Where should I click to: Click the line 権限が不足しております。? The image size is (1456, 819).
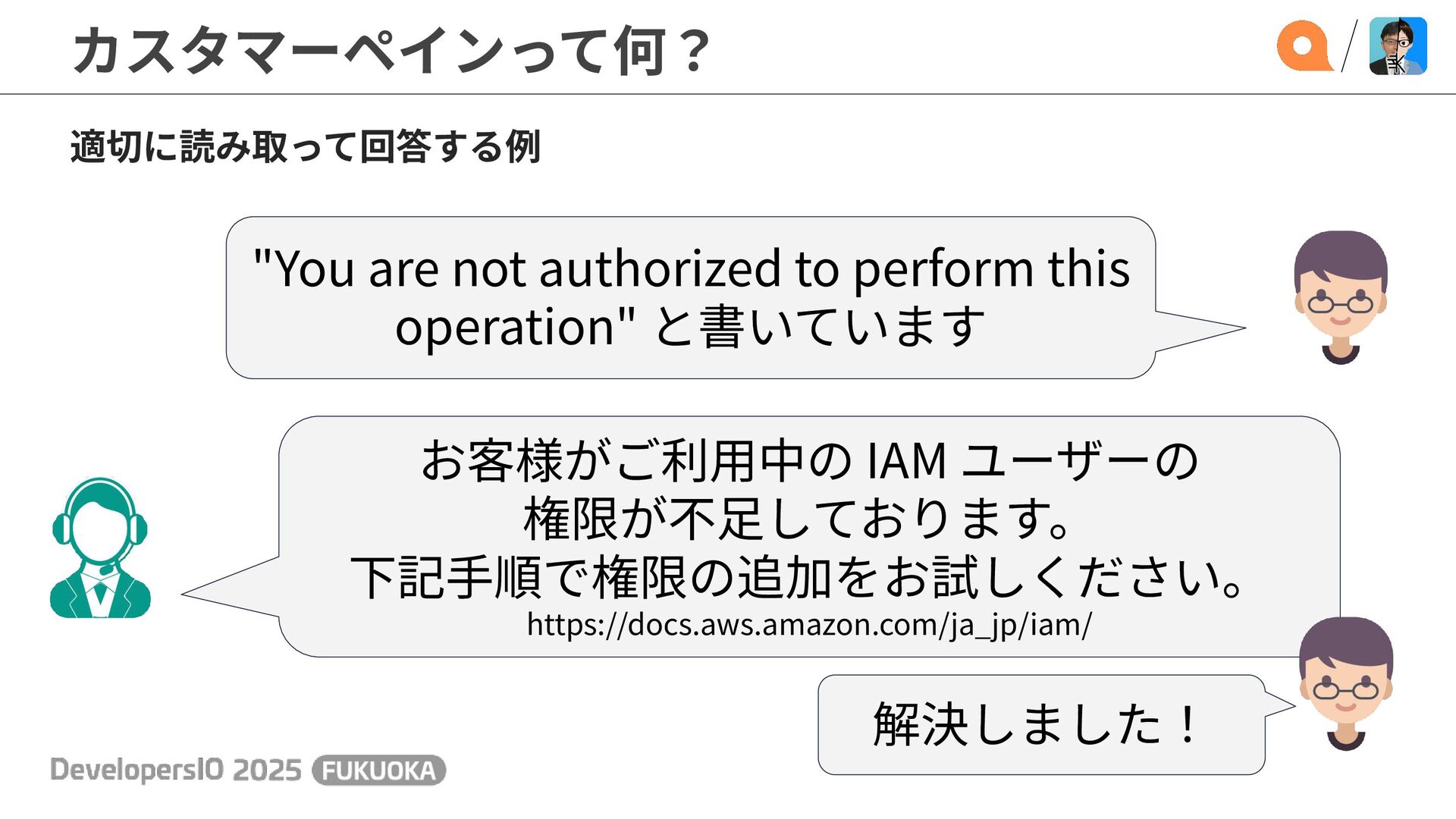pos(799,519)
